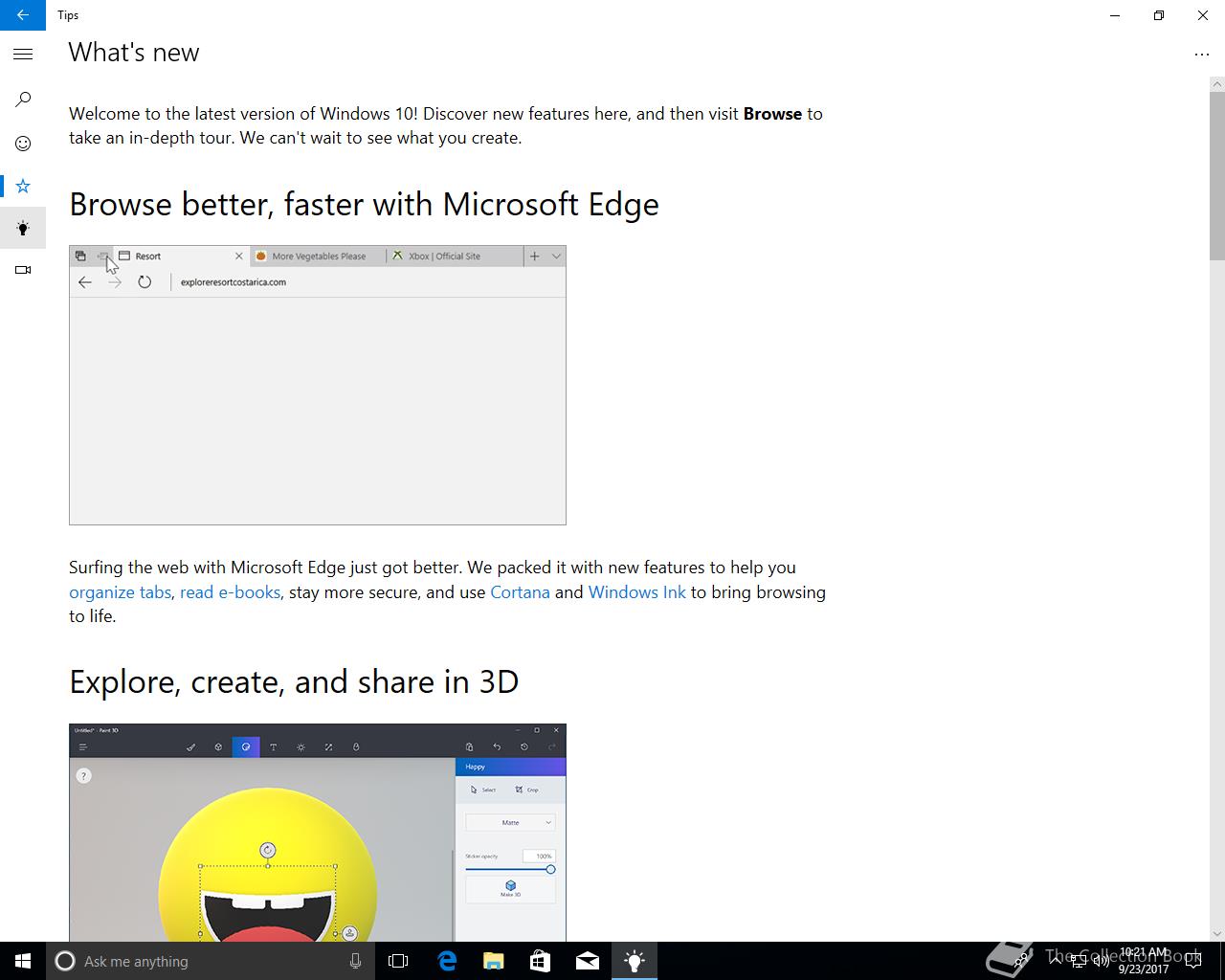This screenshot has height=980, width=1225.
Task: Click the scrollbar up arrow
Action: (1216, 84)
